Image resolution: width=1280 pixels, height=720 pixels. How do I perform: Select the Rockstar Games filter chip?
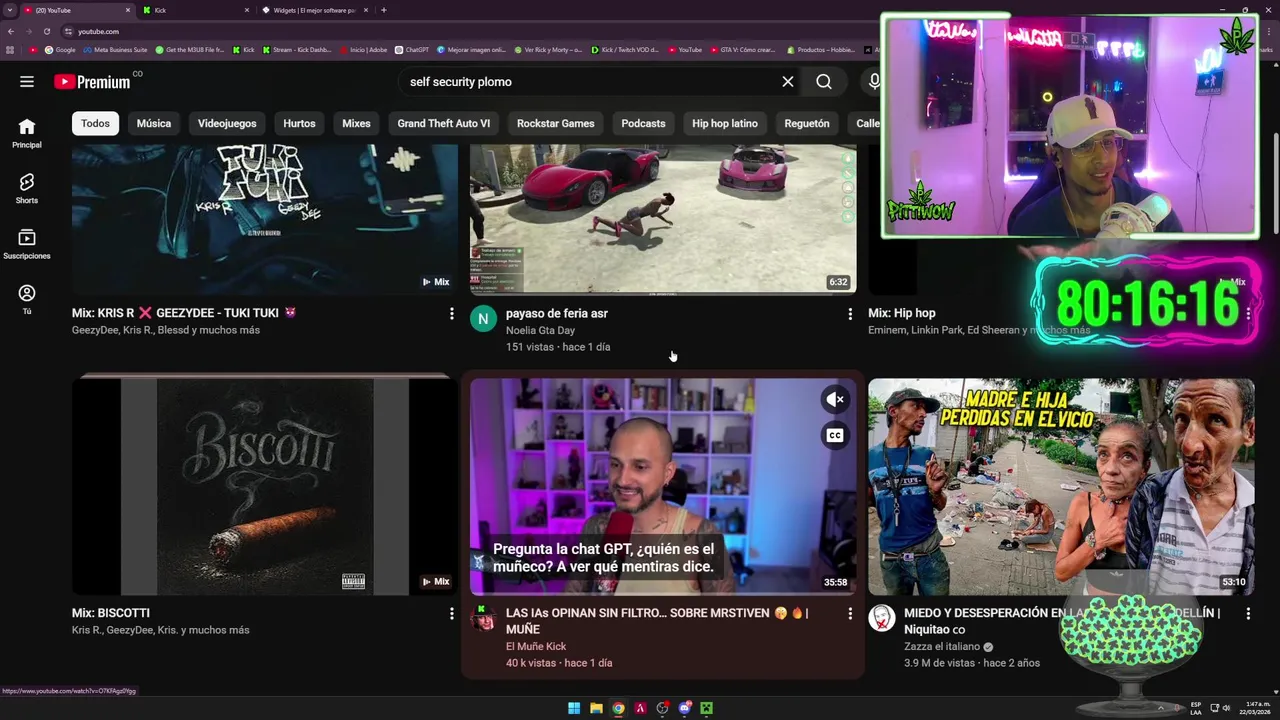pyautogui.click(x=555, y=123)
